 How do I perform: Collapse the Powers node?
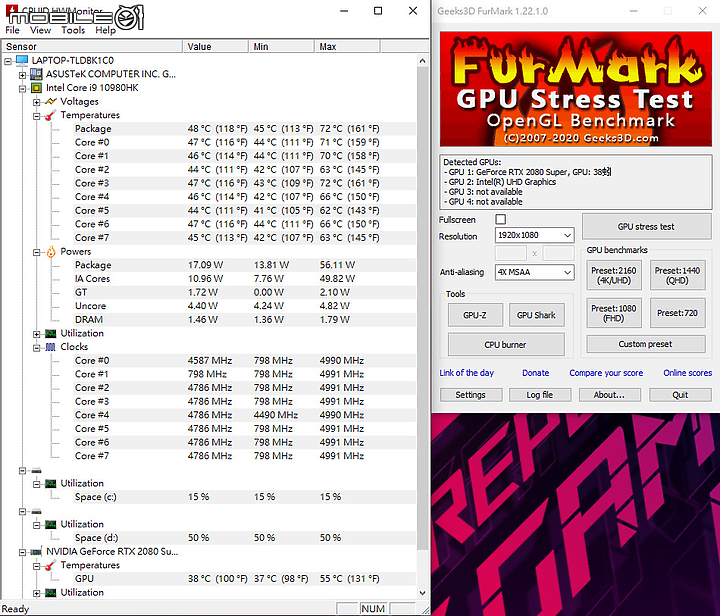coord(37,252)
